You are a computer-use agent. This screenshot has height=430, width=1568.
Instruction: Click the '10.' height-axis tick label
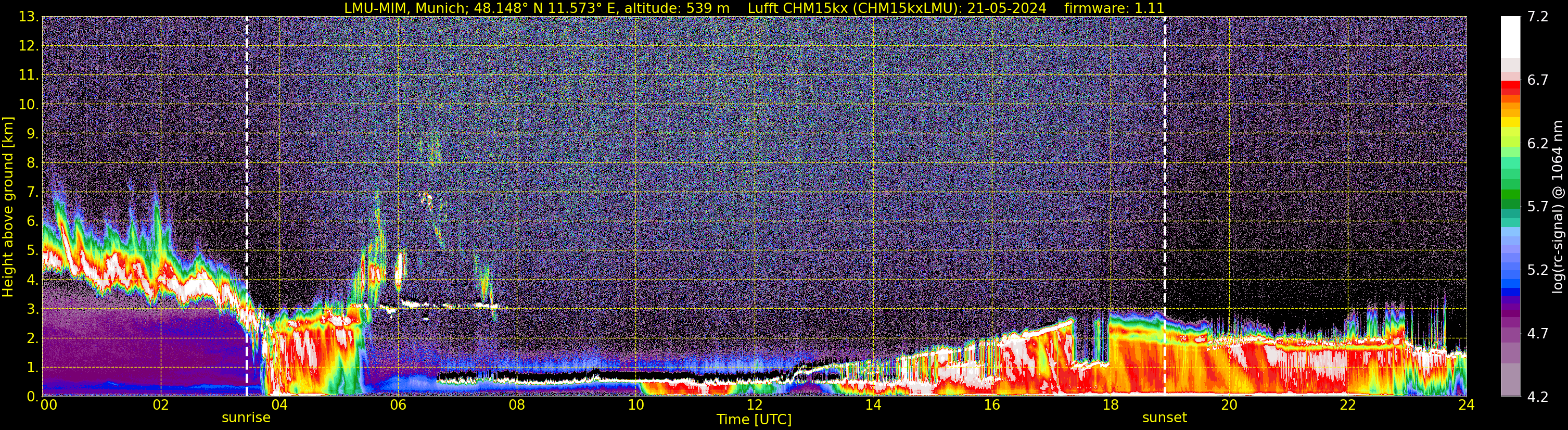[29, 104]
